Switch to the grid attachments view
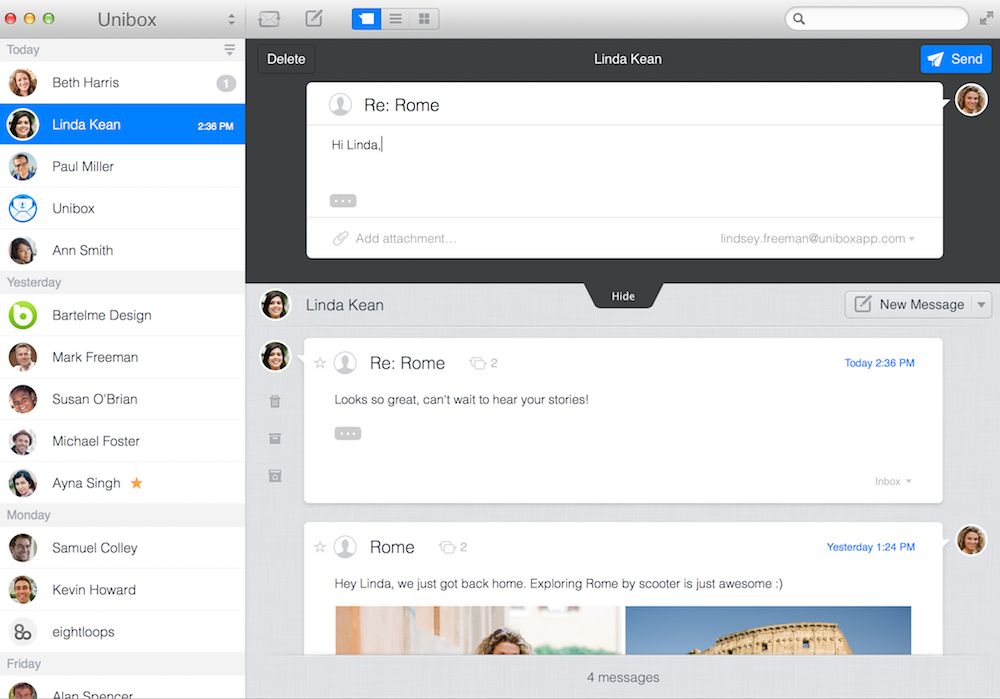Screen dimensions: 1000x699 [x=424, y=19]
